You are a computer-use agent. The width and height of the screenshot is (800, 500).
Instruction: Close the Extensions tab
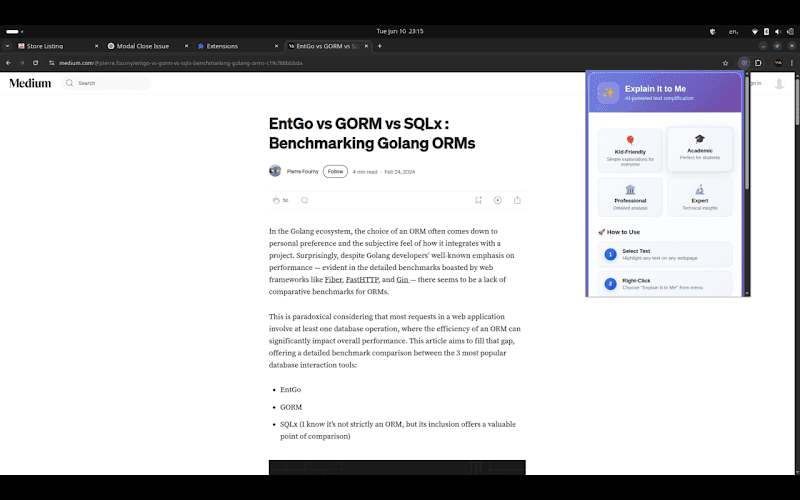276,46
